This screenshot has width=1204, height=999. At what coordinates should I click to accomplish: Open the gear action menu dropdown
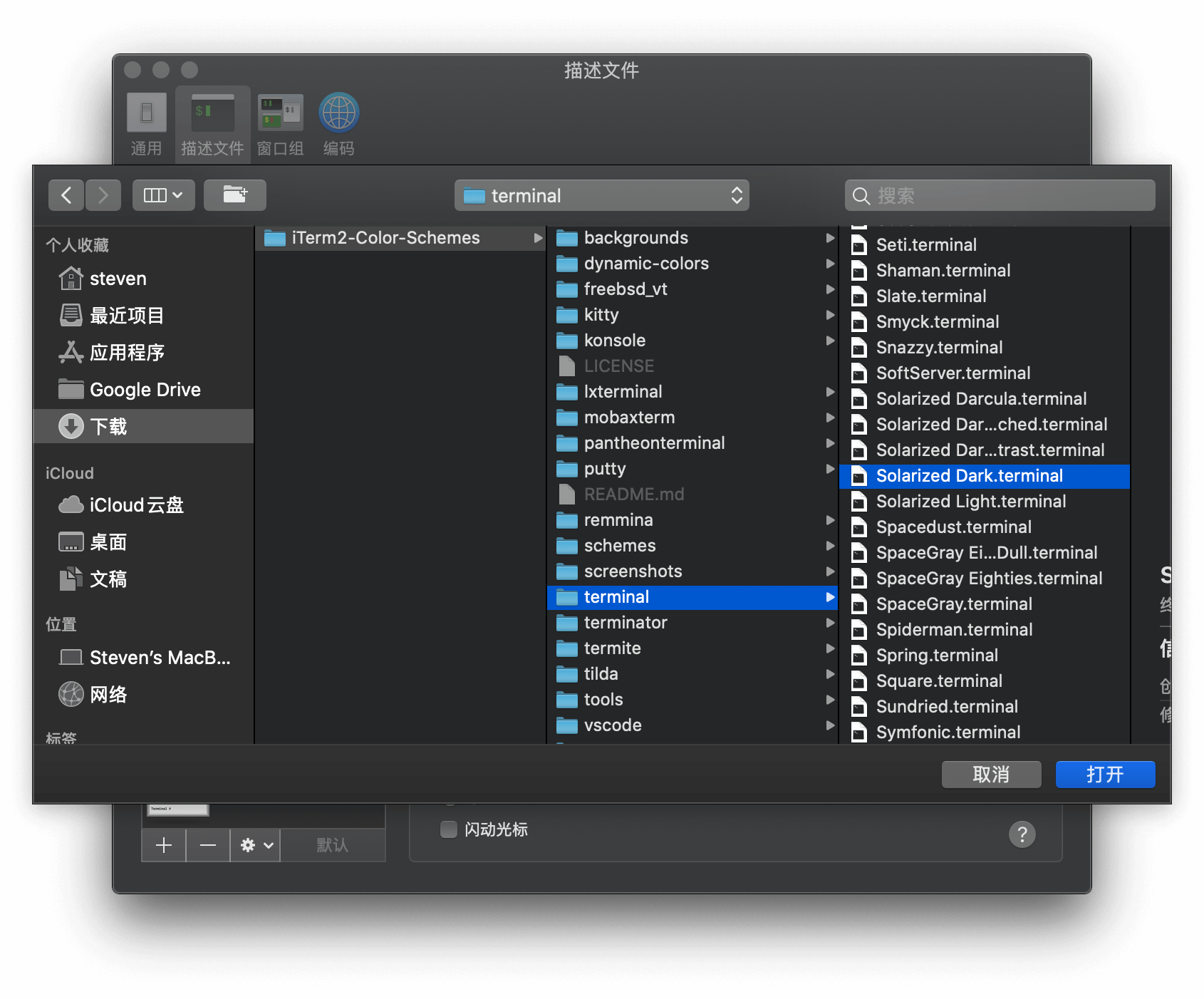[256, 845]
